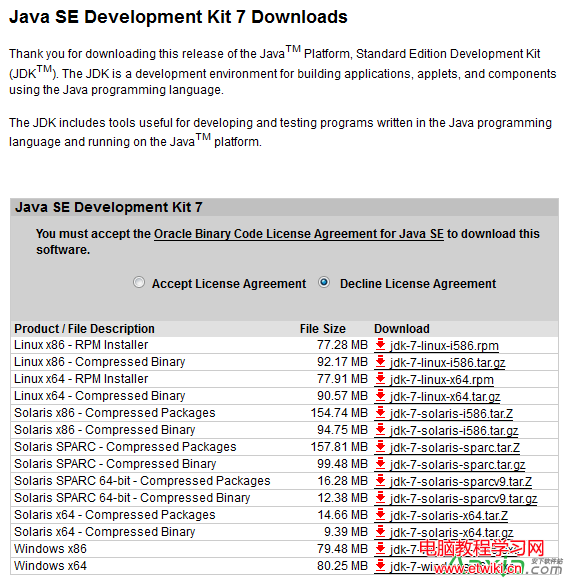The width and height of the screenshot is (570, 585).
Task: Click 'Solaris x86 - Compressed Packages' description
Action: (x=115, y=413)
